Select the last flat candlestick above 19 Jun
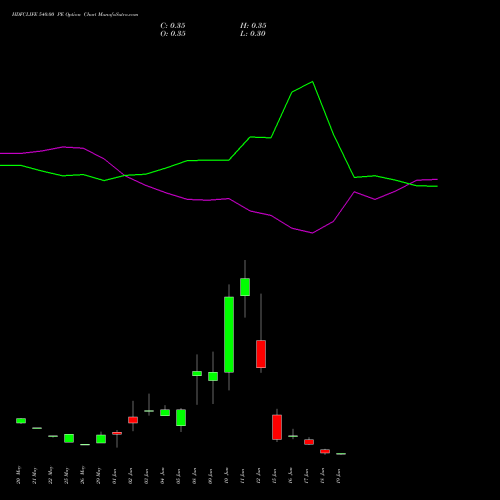Viewport: 500px width, 500px height. click(341, 454)
